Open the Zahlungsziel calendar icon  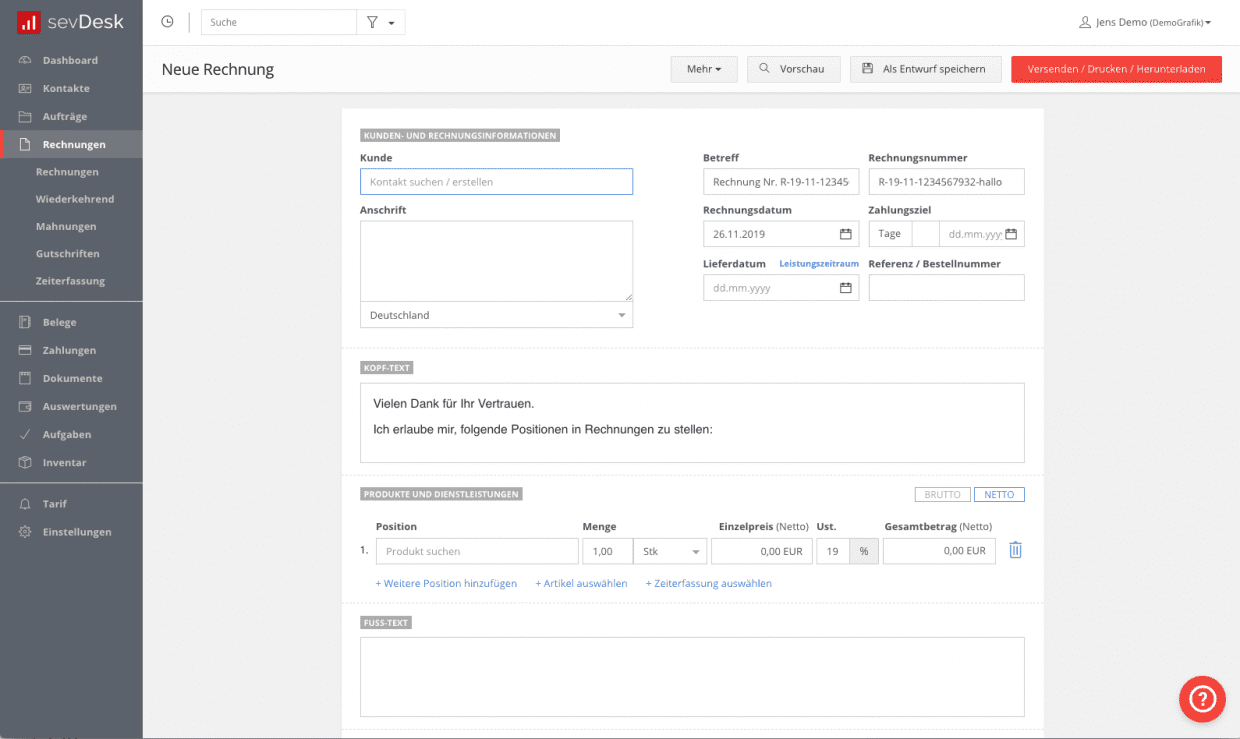click(x=1011, y=234)
